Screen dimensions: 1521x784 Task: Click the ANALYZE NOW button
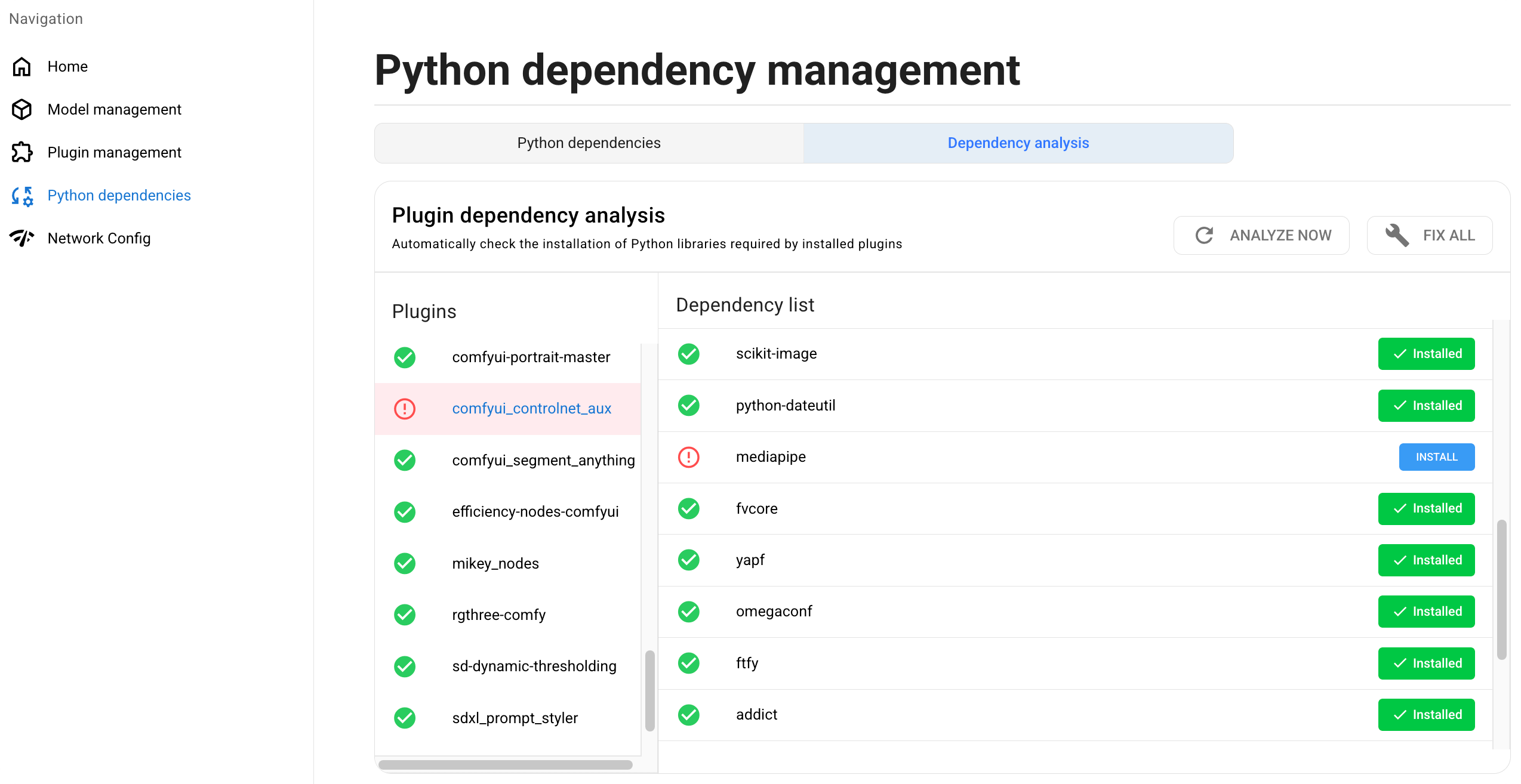[1261, 234]
